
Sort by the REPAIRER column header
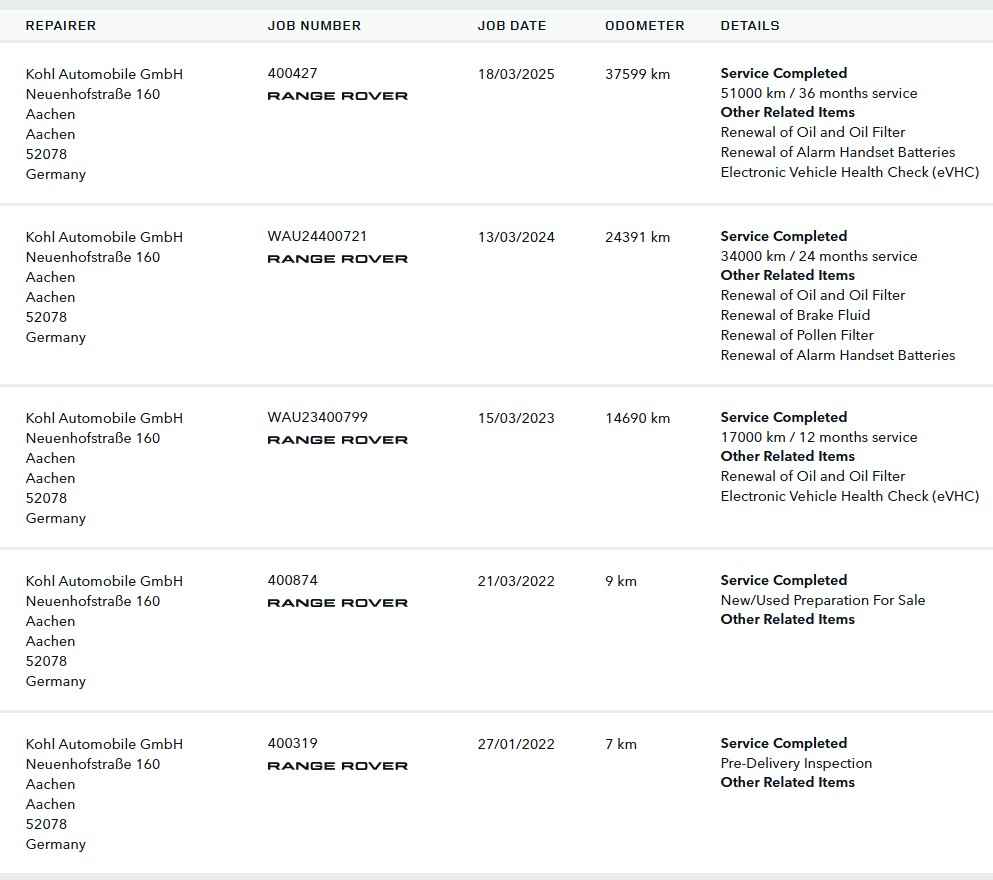[61, 25]
